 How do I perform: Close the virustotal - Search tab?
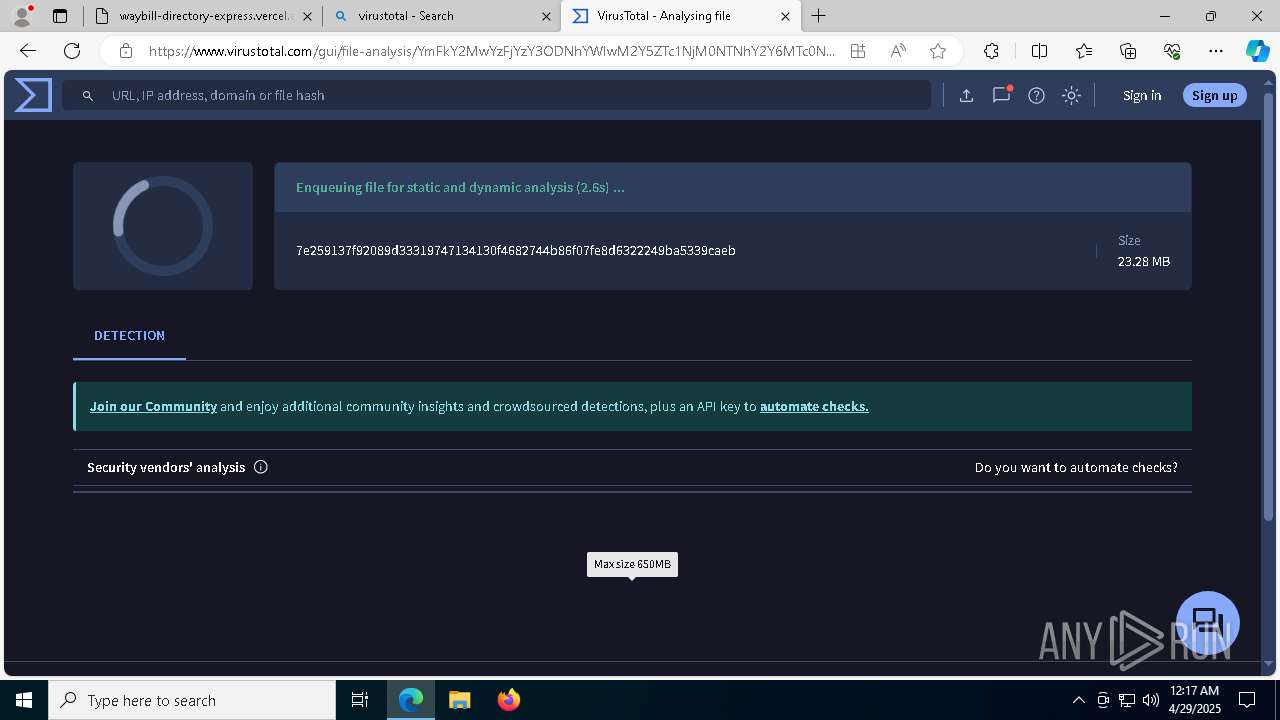point(546,16)
